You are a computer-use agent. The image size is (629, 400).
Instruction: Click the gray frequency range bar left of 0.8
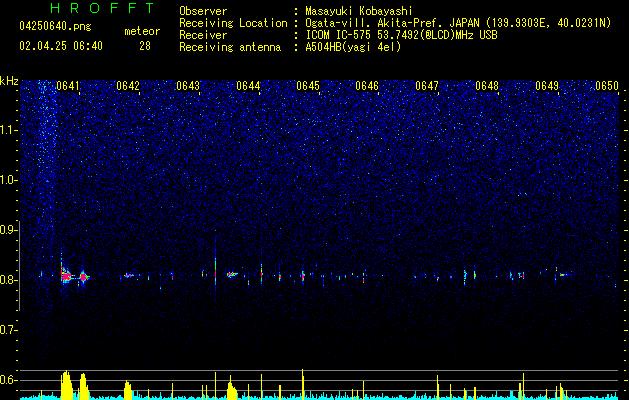pos(20,266)
